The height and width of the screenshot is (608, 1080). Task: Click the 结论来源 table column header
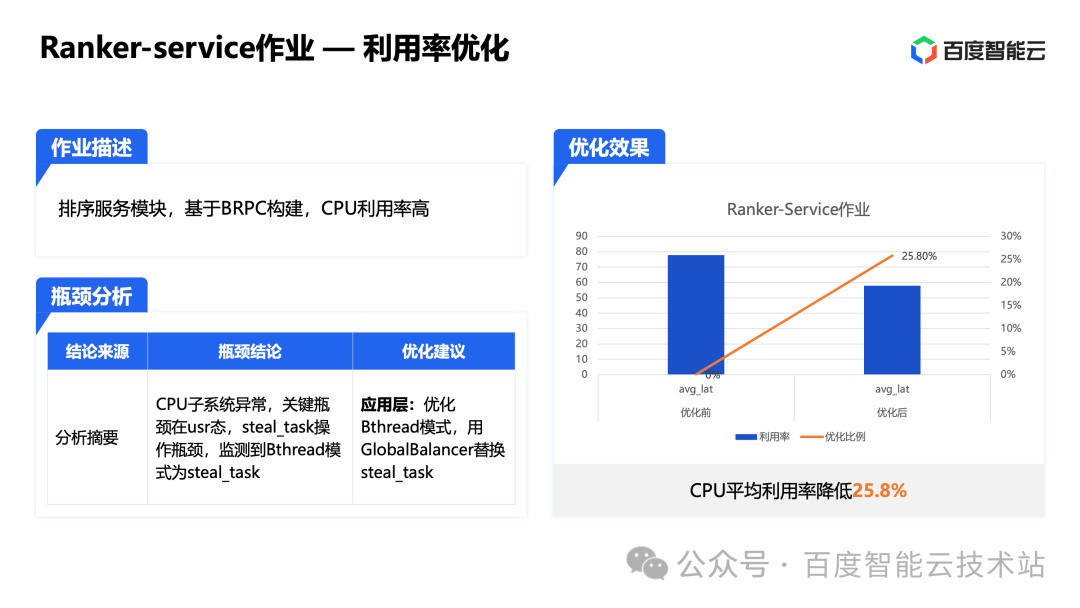click(x=97, y=351)
